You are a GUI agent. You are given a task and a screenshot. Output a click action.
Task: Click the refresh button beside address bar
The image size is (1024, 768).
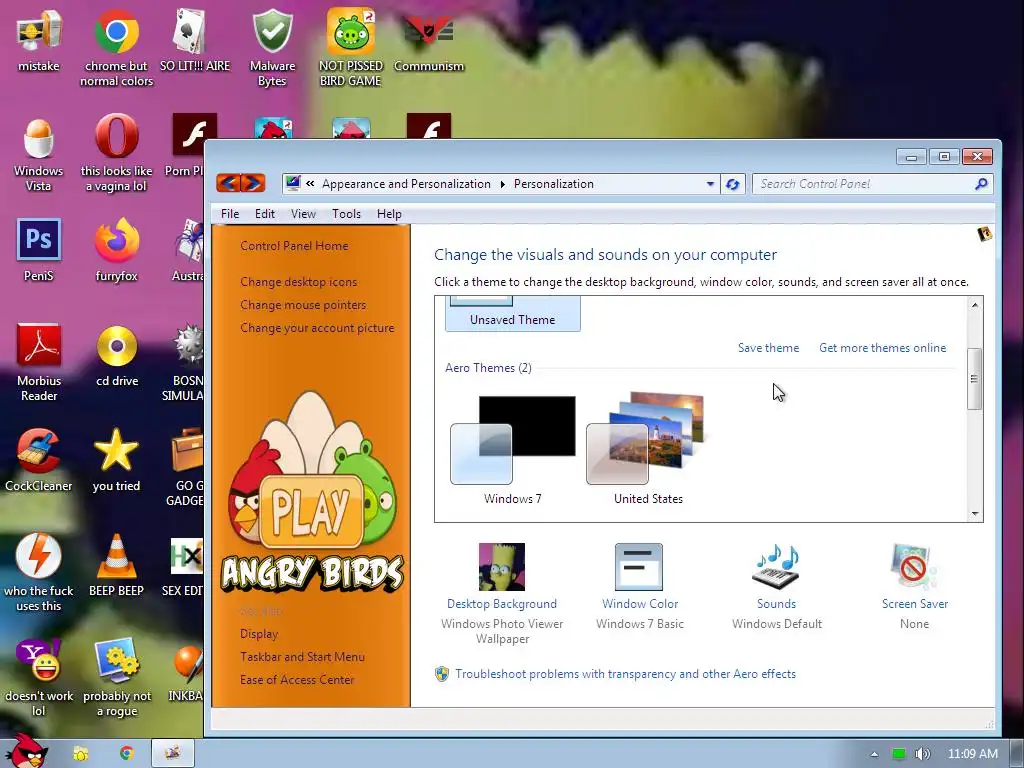733,184
